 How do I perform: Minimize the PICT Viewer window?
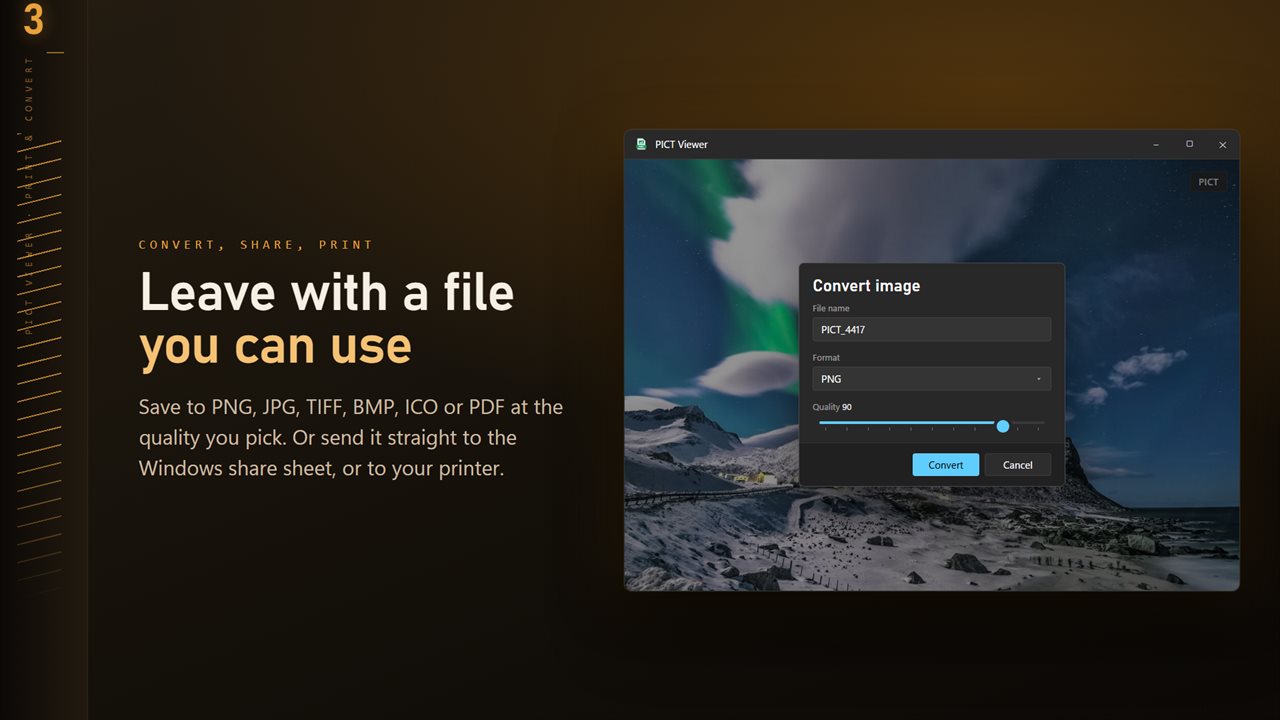tap(1156, 144)
